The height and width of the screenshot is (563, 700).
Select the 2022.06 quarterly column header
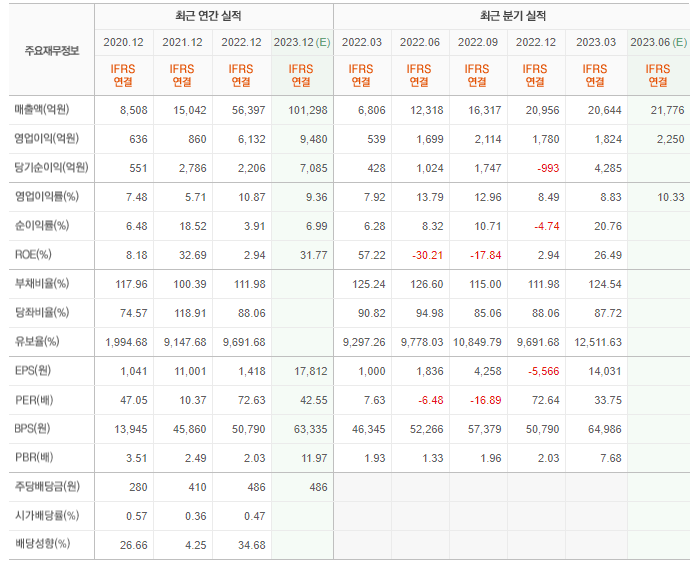click(420, 42)
